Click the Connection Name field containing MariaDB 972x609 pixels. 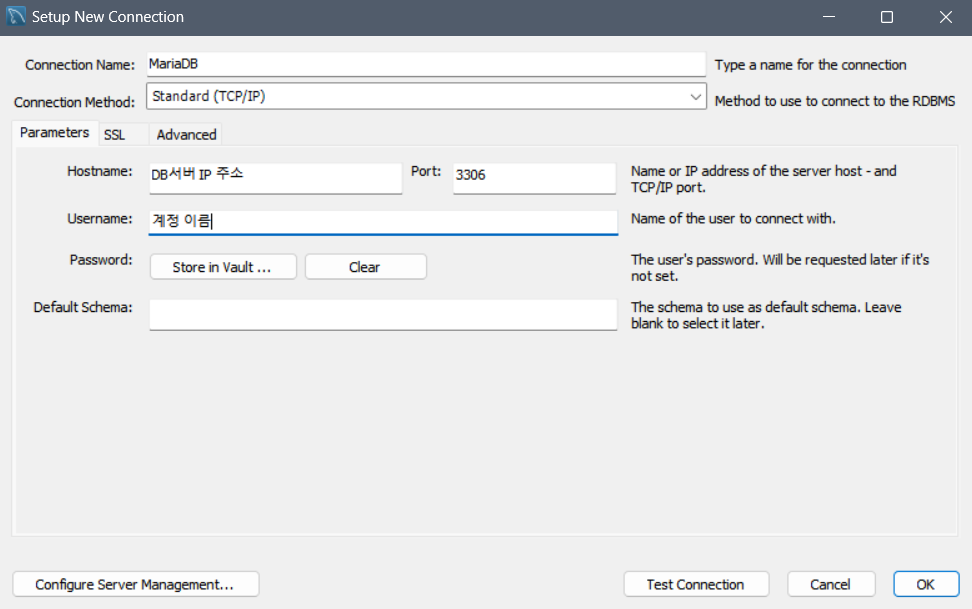[x=426, y=64]
